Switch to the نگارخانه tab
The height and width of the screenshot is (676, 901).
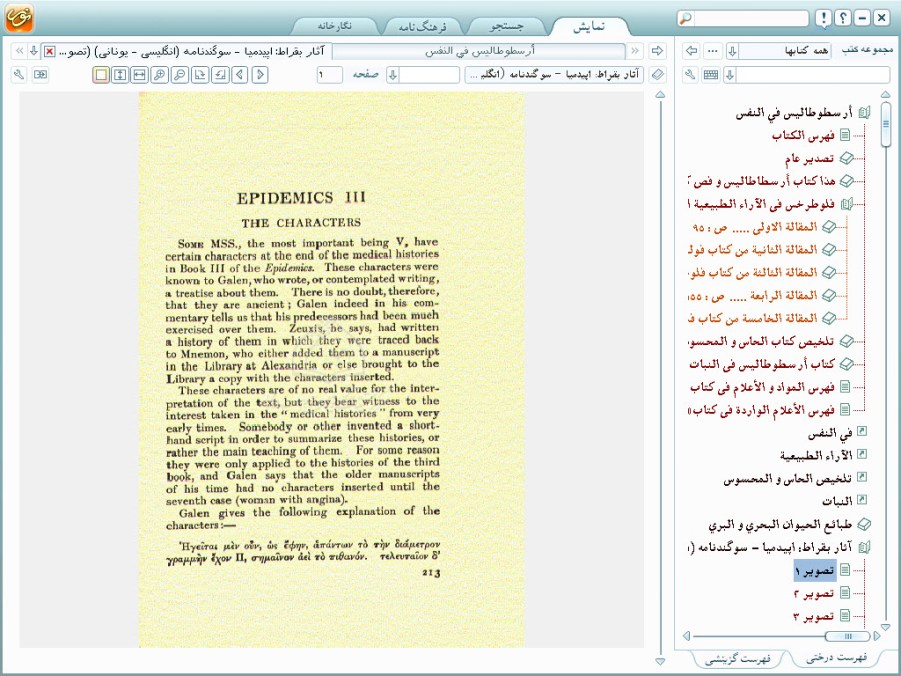click(x=335, y=26)
